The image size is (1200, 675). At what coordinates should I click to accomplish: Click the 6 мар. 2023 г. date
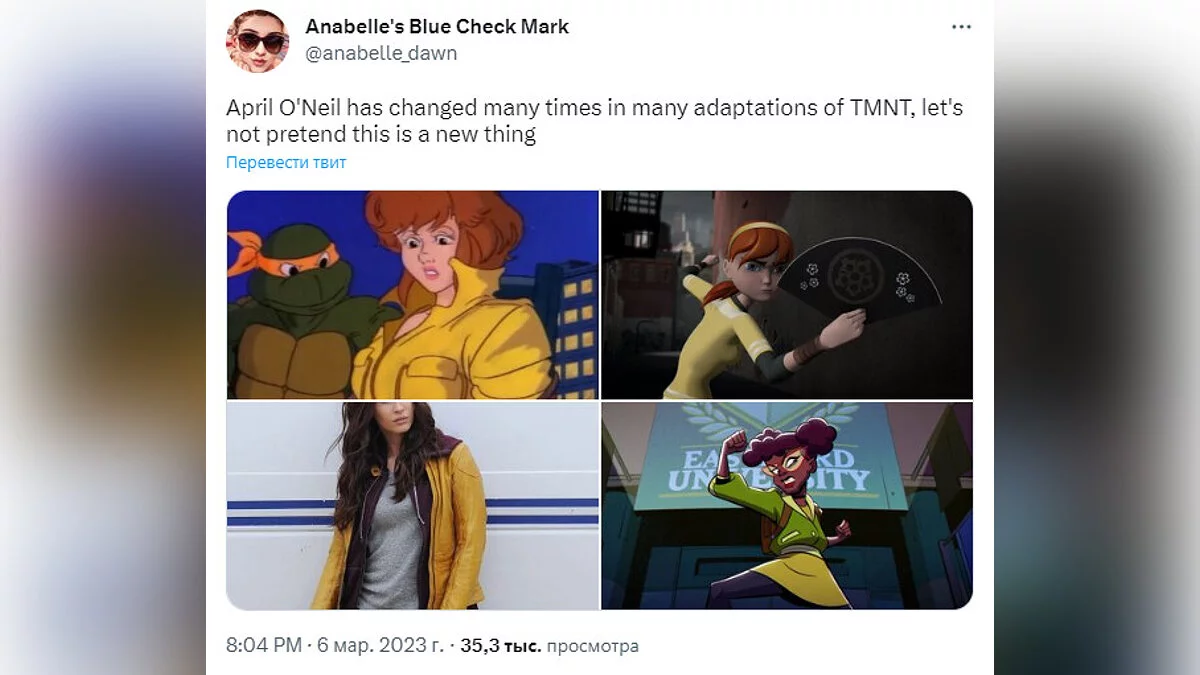(382, 646)
